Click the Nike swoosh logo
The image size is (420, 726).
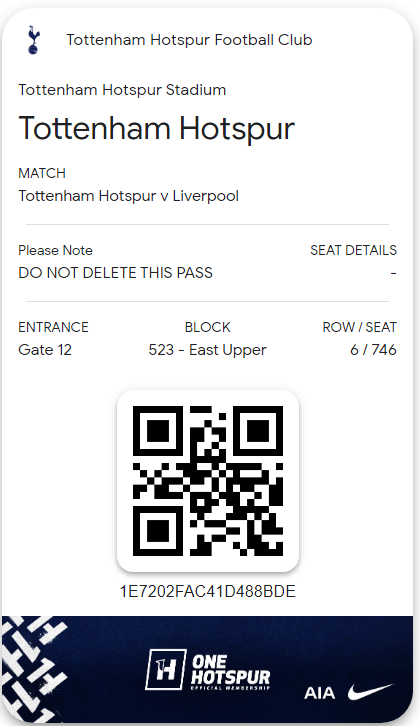point(370,692)
